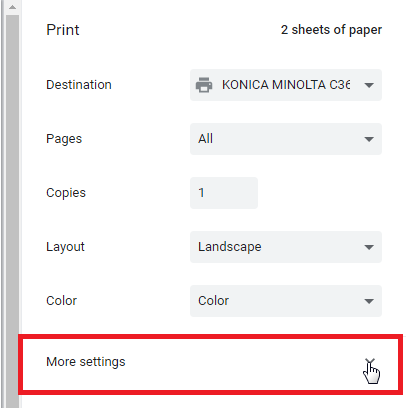Click the 'More settings' label
The height and width of the screenshot is (408, 406).
86,362
